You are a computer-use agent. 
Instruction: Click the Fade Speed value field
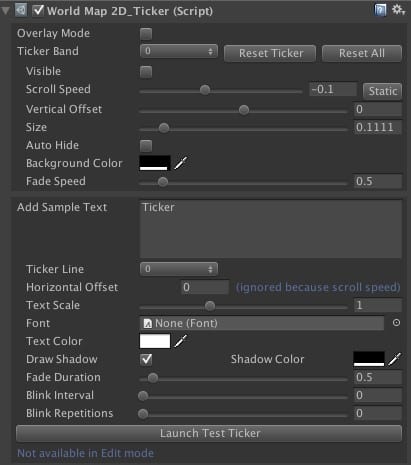[x=377, y=181]
